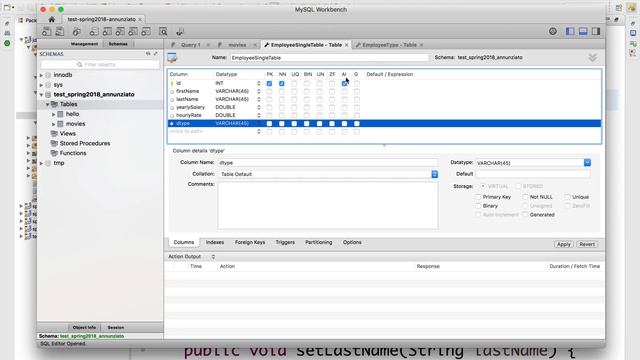This screenshot has height=360, width=640.
Task: Open the MySQL Workbench home screen icon
Action: tap(51, 19)
